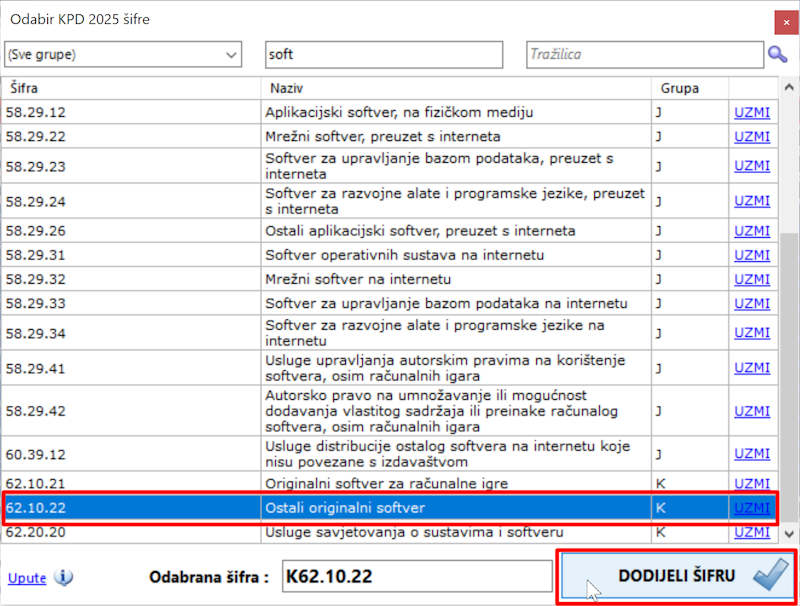Click the Grupa column header
The image size is (800, 606).
(x=690, y=88)
